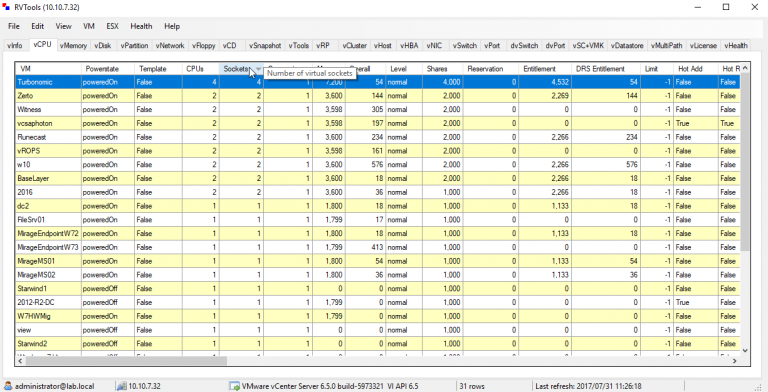The height and width of the screenshot is (392, 768).
Task: Select the Witness VM row
Action: [x=377, y=110]
